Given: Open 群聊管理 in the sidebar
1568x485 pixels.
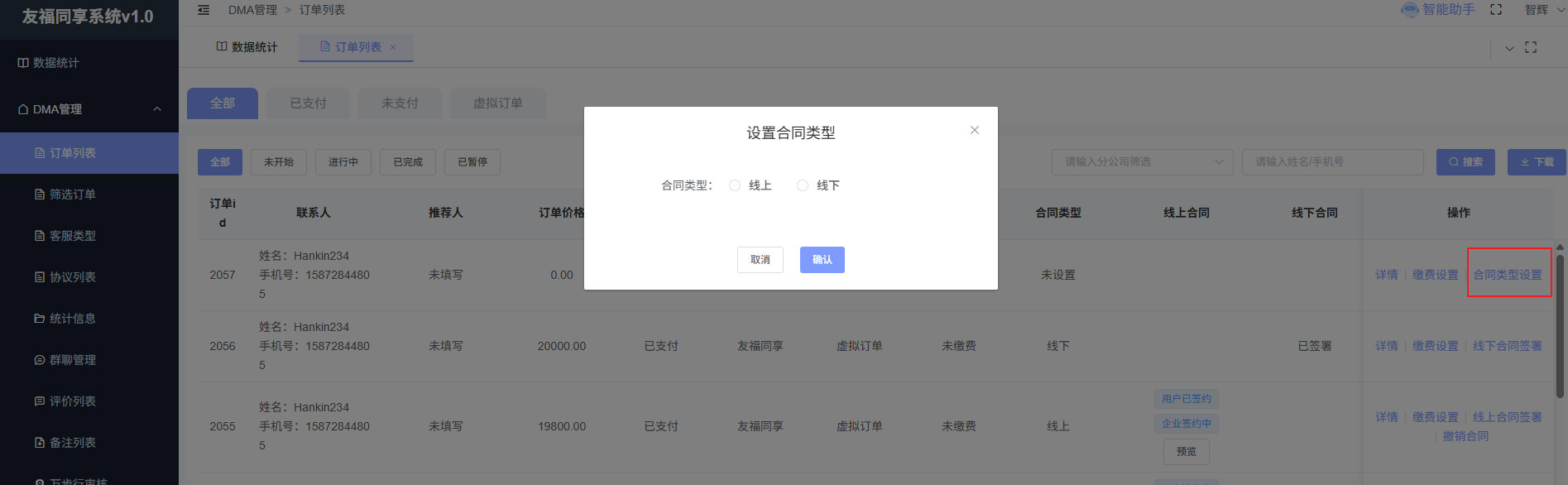Looking at the screenshot, I should (72, 360).
